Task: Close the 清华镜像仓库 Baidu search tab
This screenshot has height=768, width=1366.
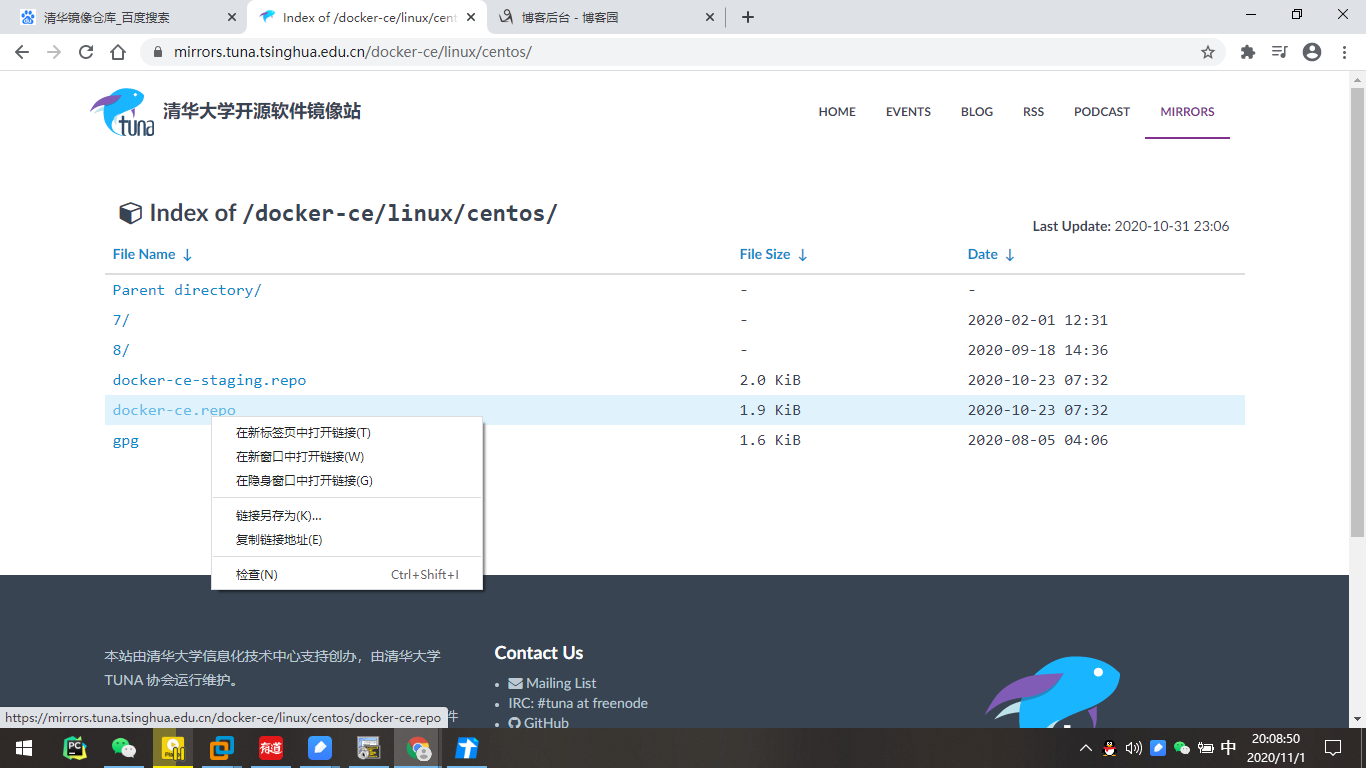Action: pos(232,17)
